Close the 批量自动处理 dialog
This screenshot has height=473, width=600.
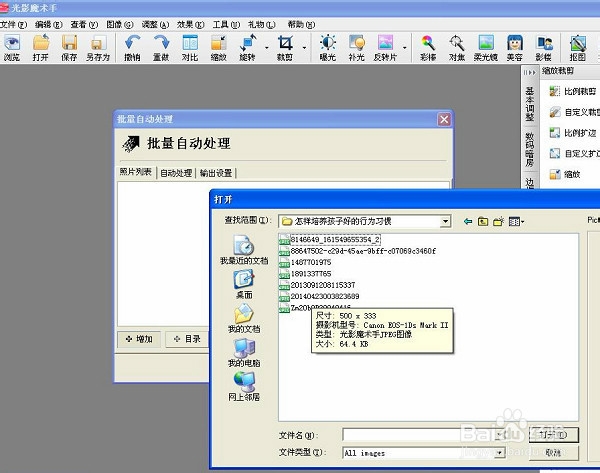click(x=444, y=119)
